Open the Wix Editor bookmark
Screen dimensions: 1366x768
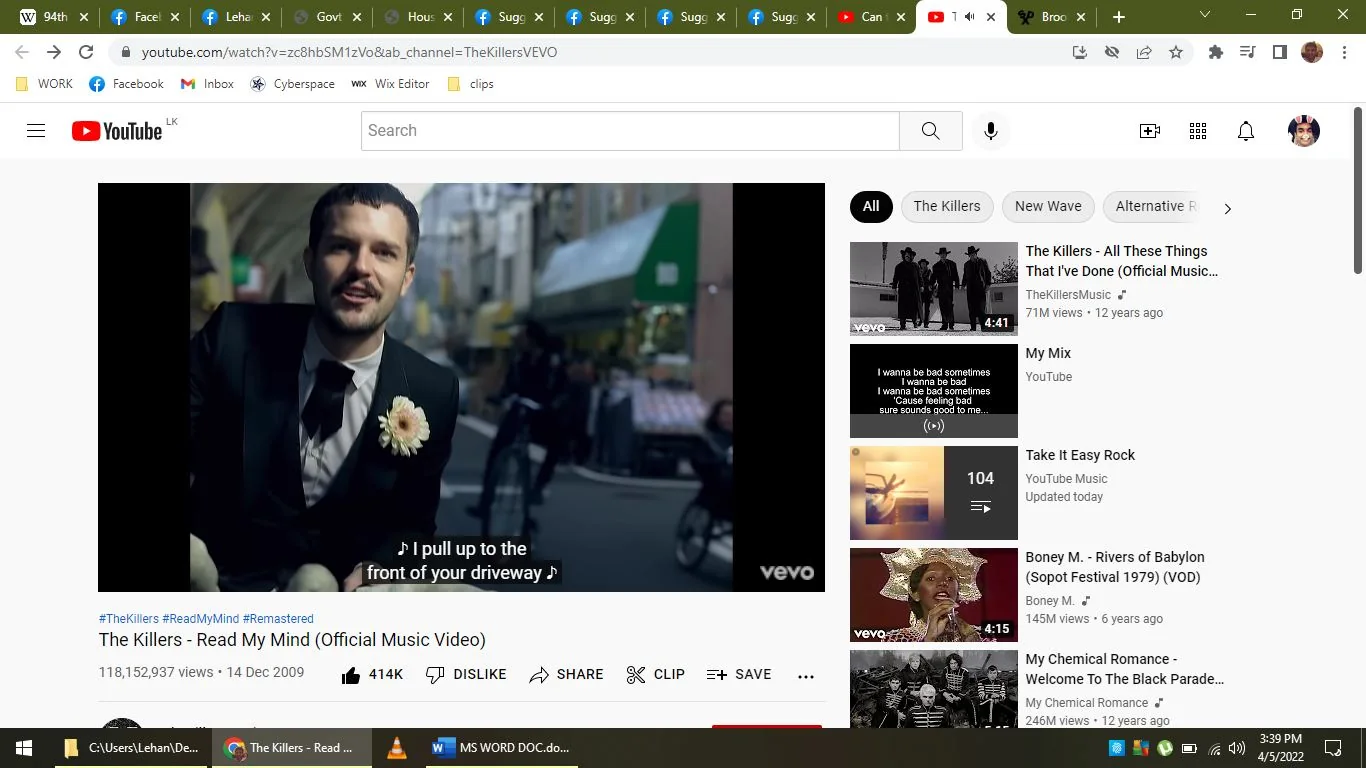pyautogui.click(x=390, y=84)
